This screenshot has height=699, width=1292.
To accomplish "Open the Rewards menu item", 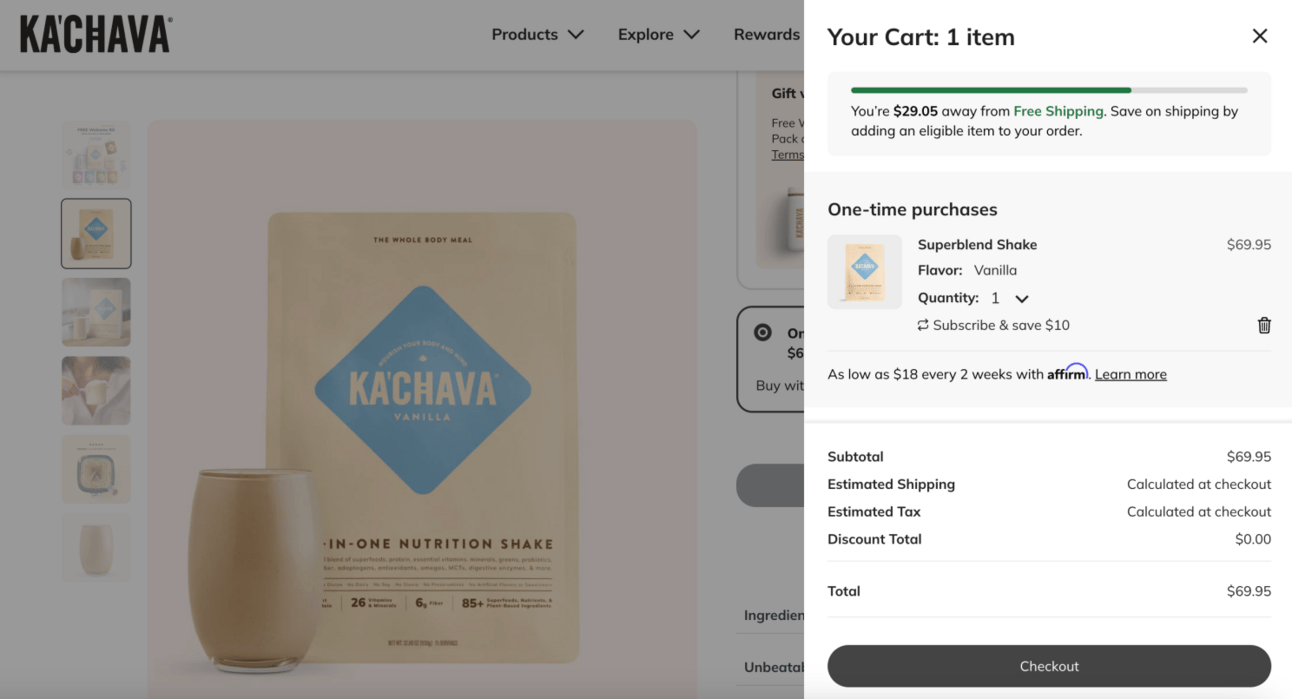I will click(x=767, y=34).
